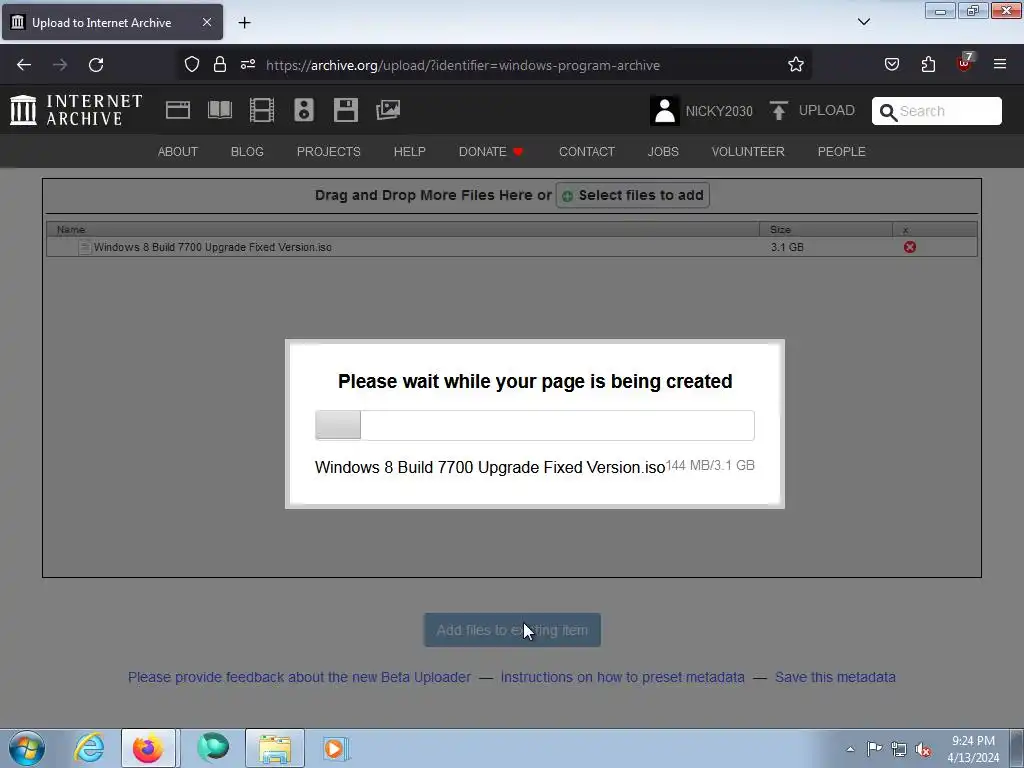
Task: Click Select files to add button
Action: coord(632,195)
